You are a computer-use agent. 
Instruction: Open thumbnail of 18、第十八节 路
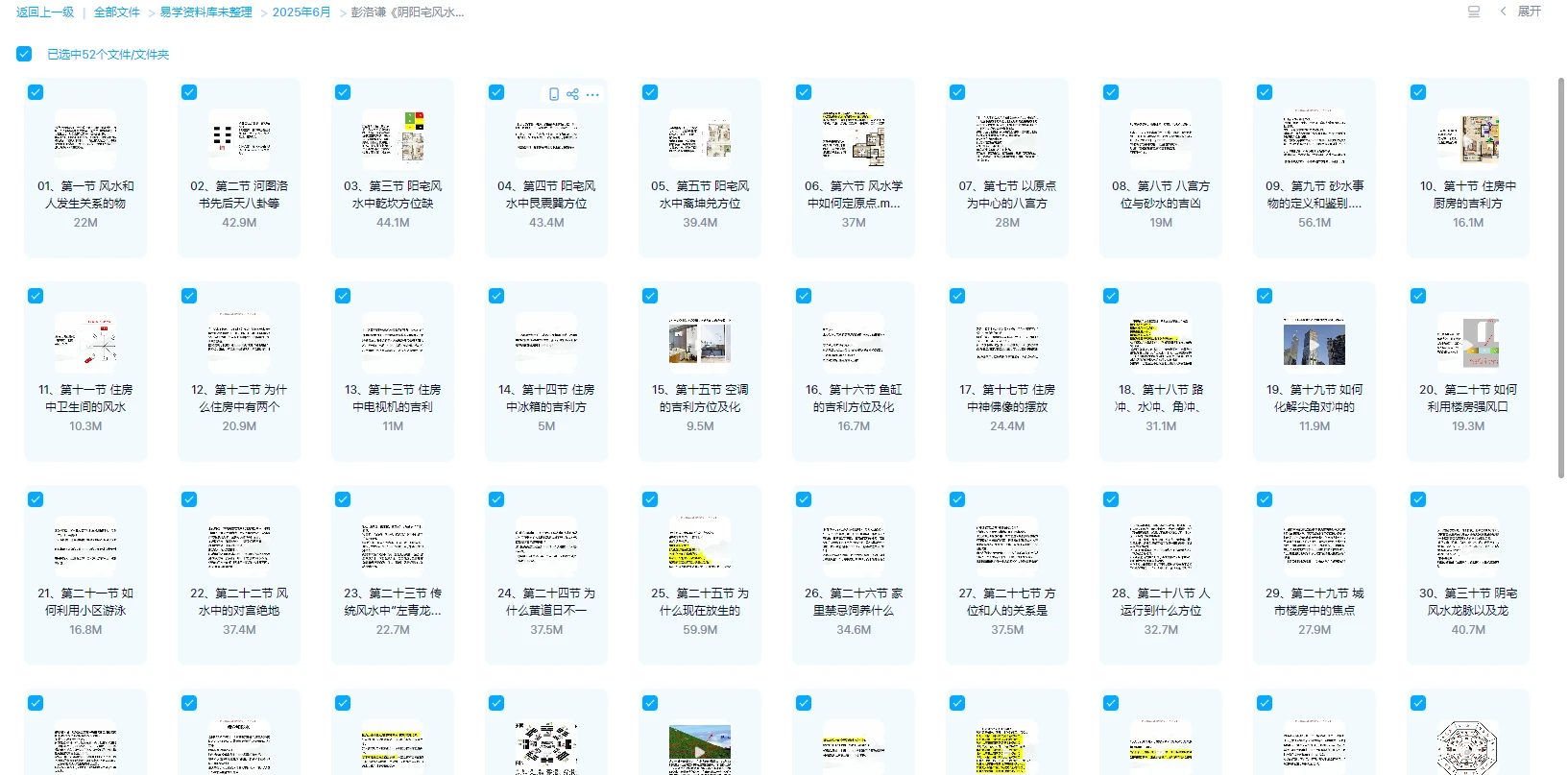(x=1161, y=343)
